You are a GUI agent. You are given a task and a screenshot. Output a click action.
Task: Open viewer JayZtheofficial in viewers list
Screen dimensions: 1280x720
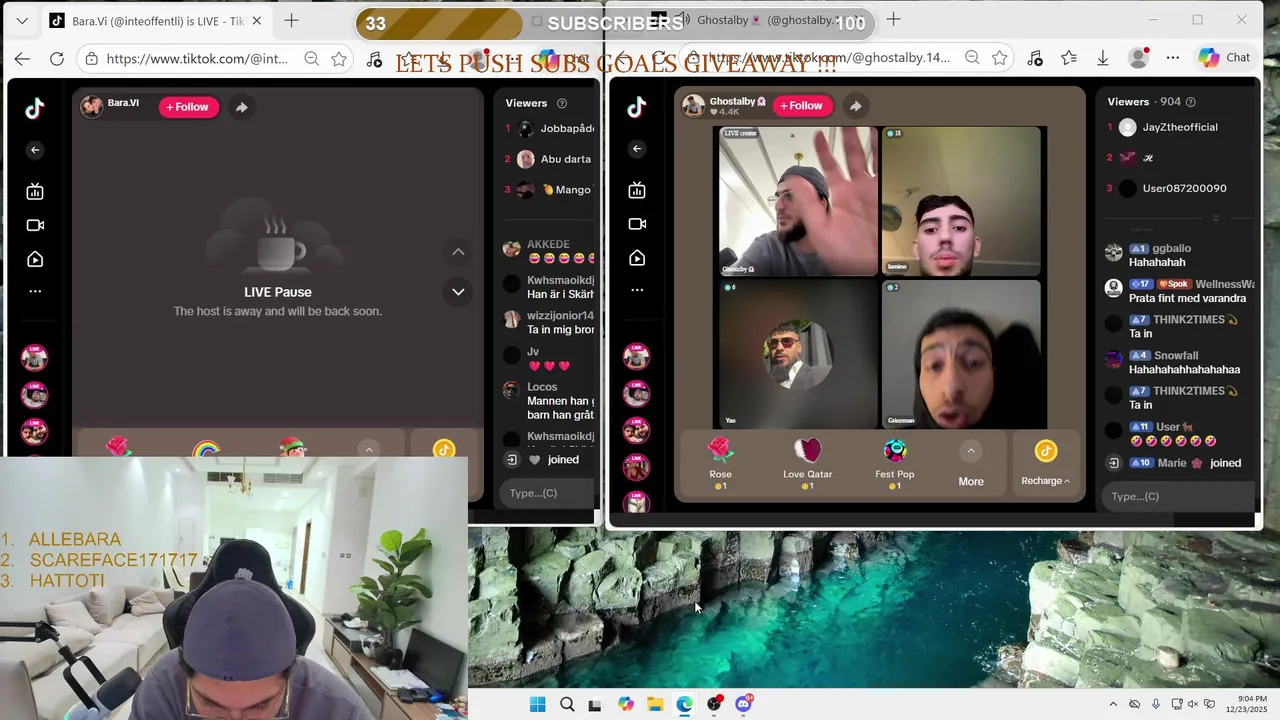(1179, 127)
